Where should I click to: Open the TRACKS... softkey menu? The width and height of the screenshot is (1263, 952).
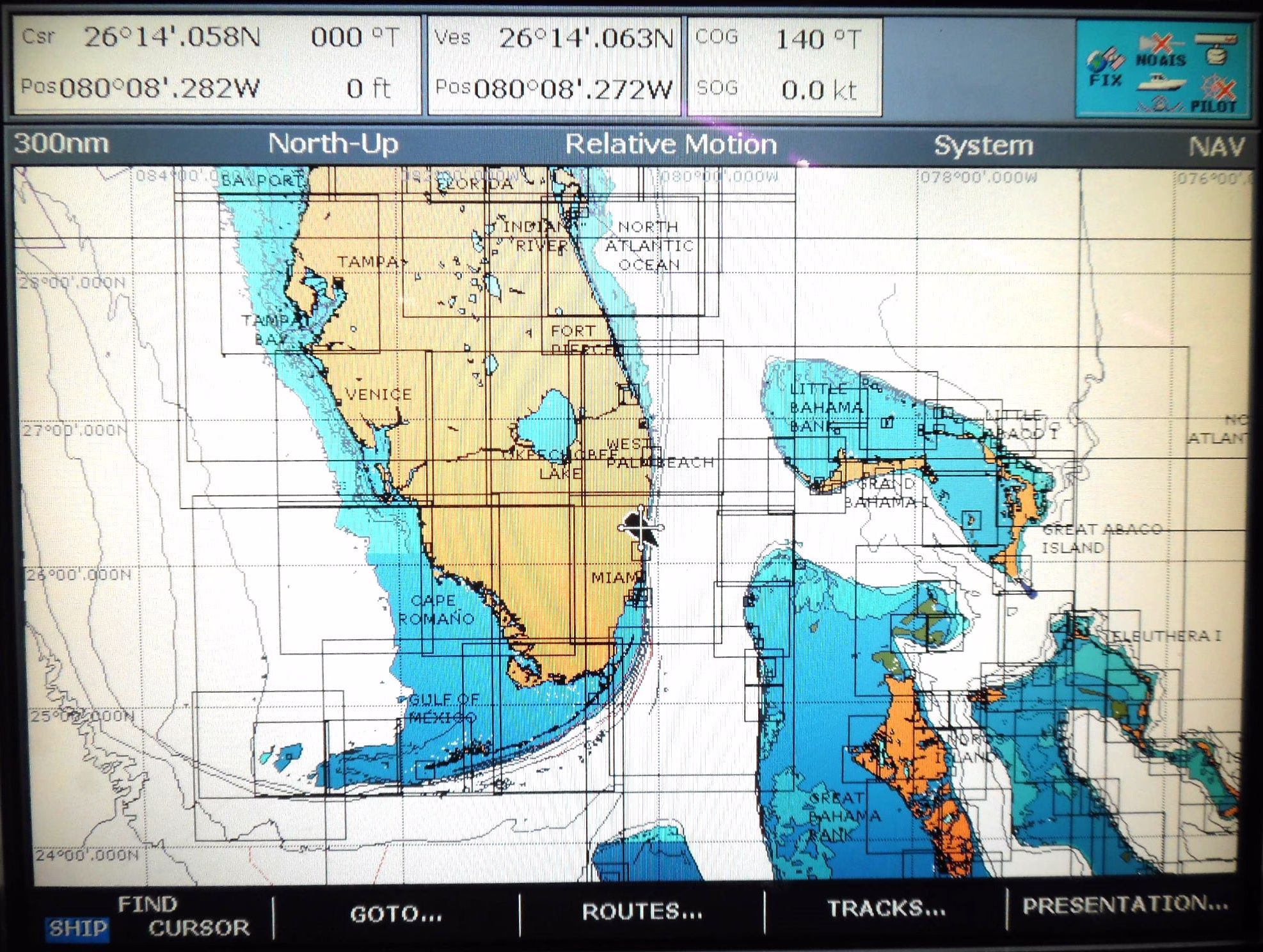886,908
